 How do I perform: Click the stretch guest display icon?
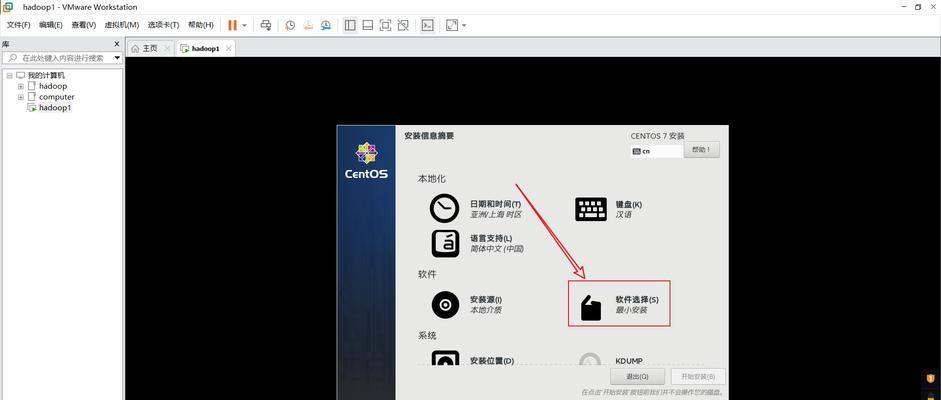coord(452,25)
